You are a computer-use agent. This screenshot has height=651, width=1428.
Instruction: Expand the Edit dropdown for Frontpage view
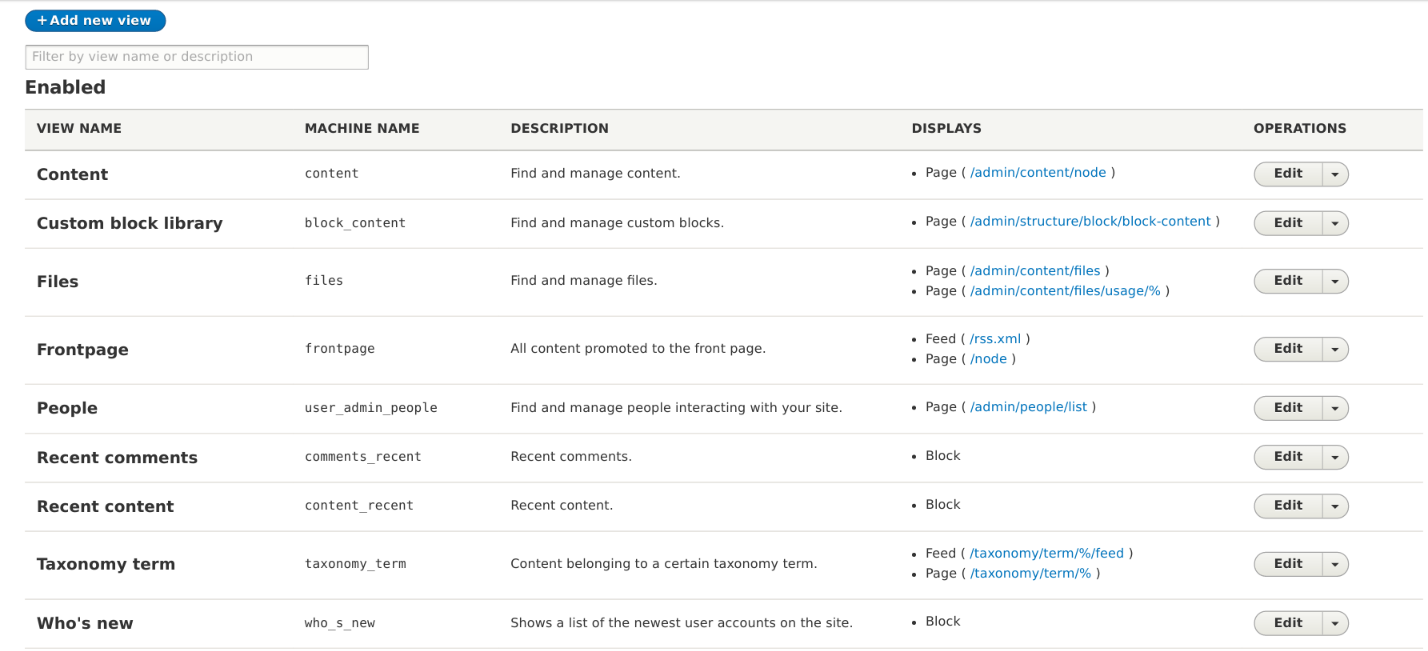(1335, 348)
